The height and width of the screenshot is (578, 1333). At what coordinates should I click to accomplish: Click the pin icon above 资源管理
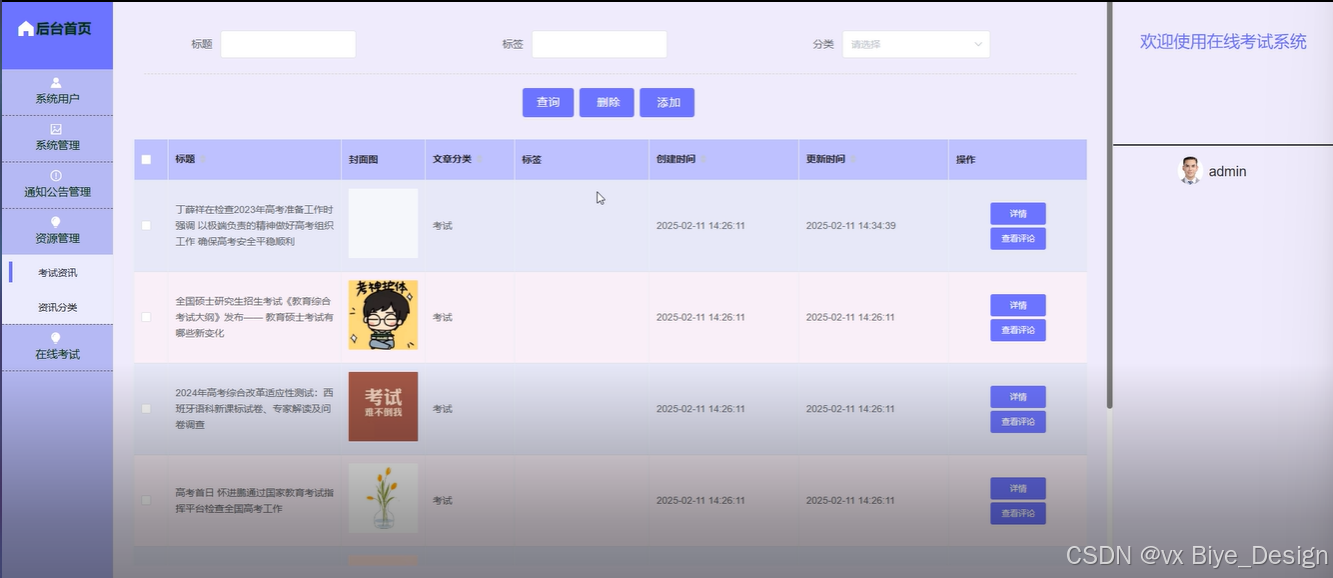[x=56, y=222]
